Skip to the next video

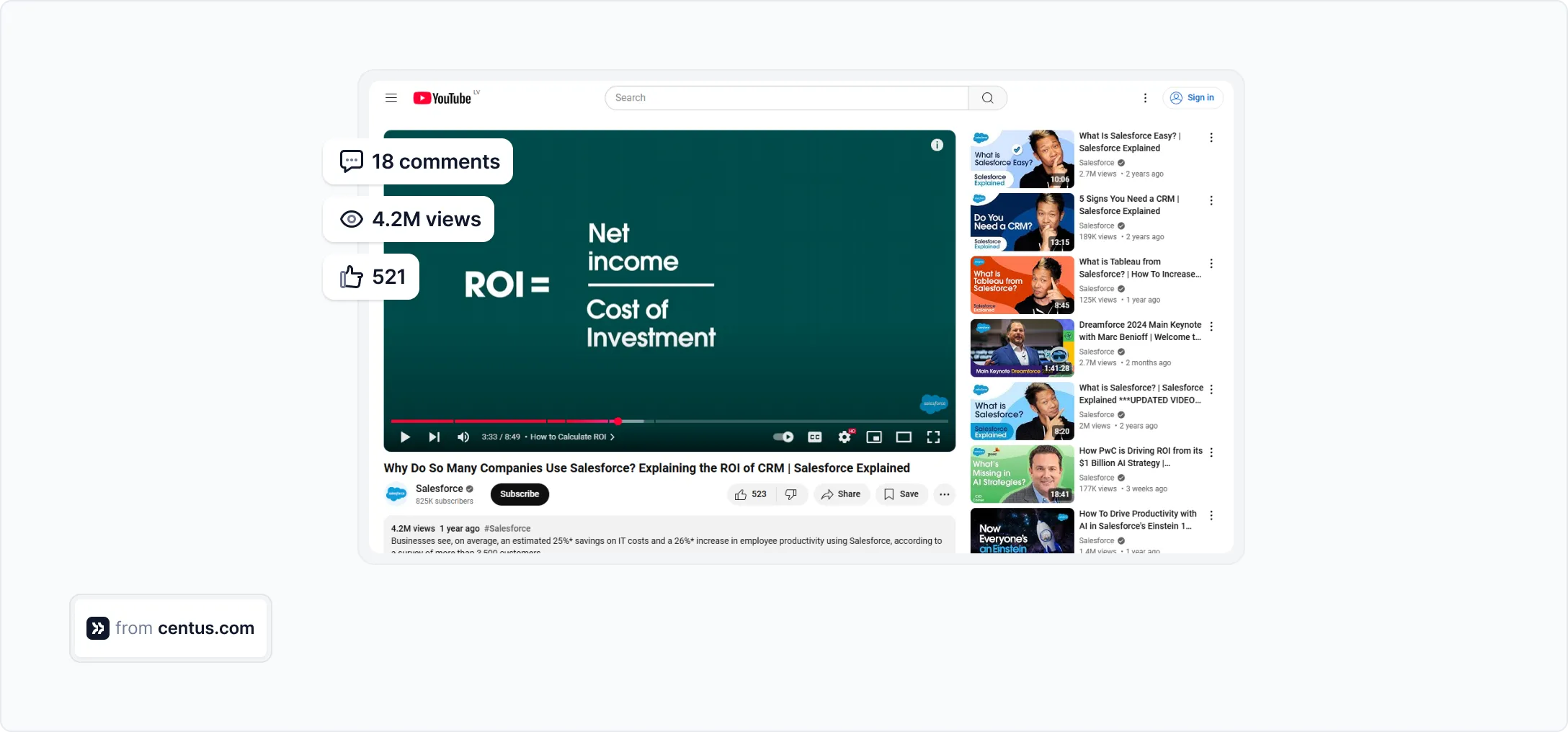434,437
